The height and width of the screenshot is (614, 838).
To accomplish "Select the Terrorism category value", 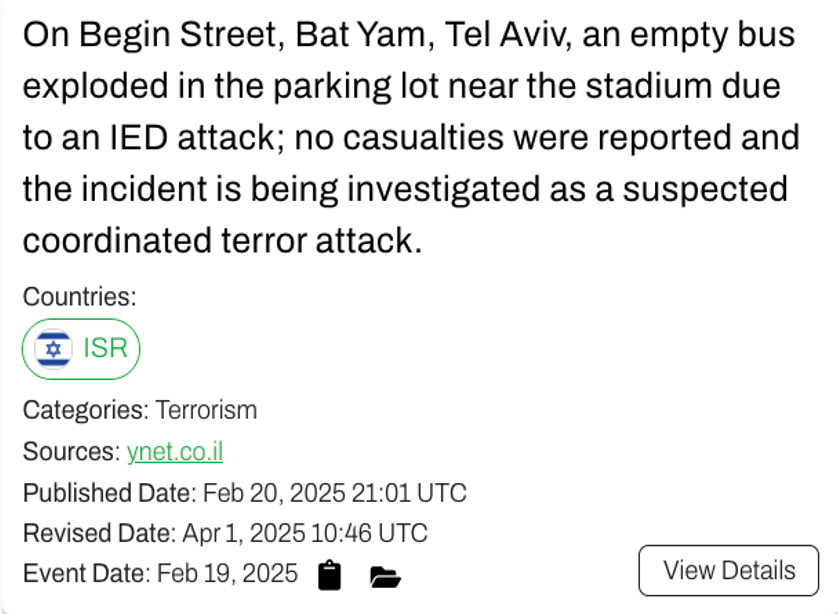I will [x=206, y=410].
